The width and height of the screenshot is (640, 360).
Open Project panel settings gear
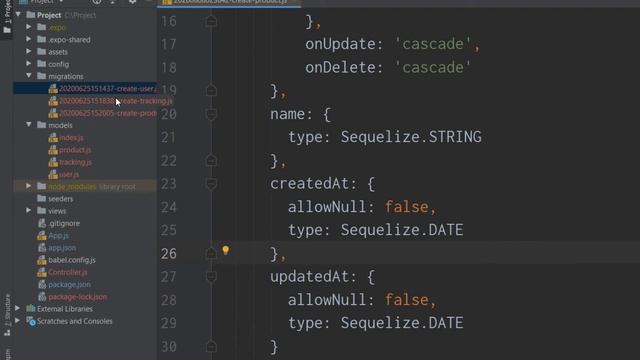click(132, 2)
